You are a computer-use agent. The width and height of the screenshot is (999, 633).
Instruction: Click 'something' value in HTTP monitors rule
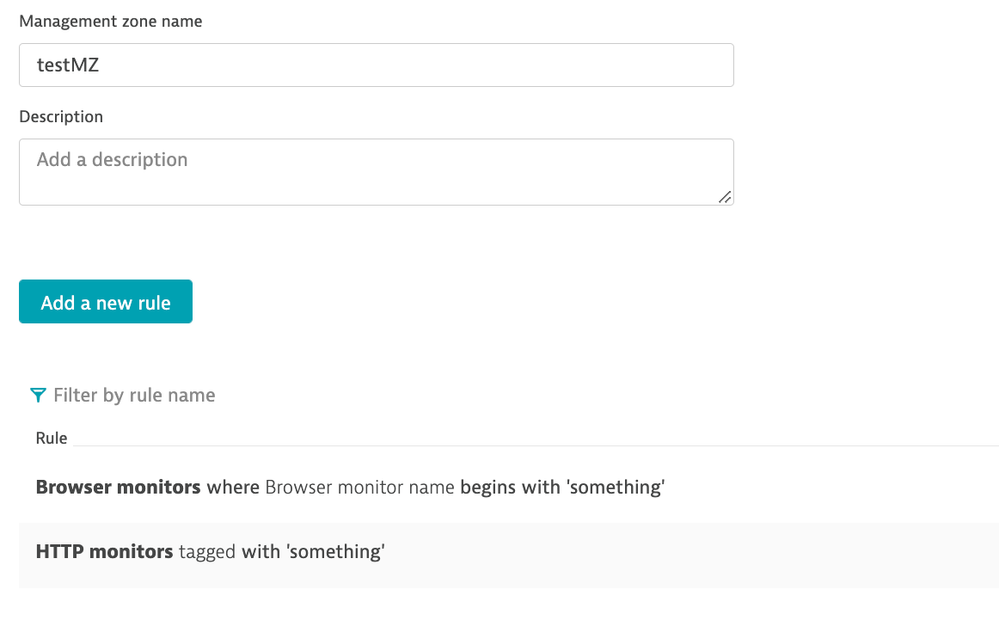(x=337, y=551)
